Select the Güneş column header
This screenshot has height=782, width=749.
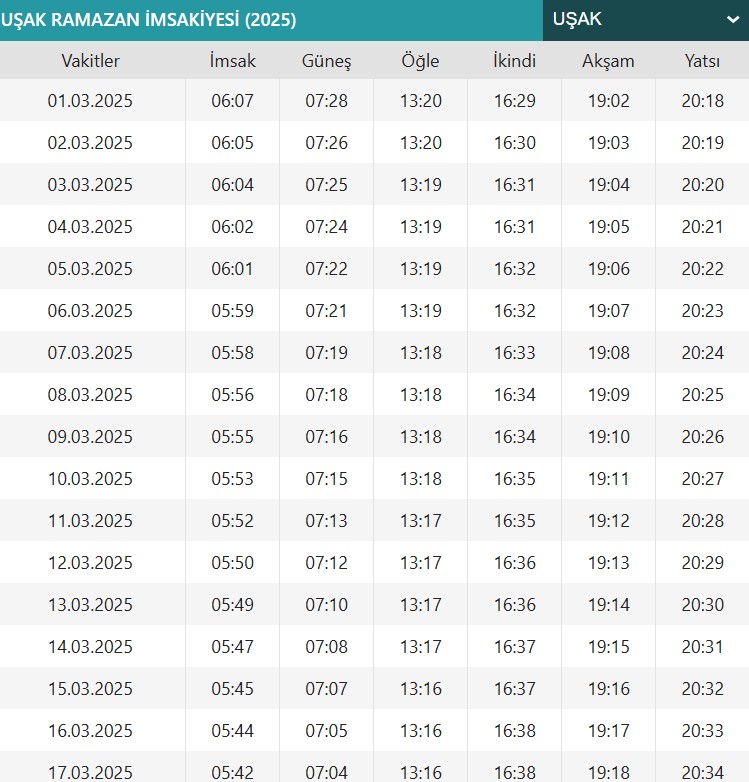(x=327, y=61)
